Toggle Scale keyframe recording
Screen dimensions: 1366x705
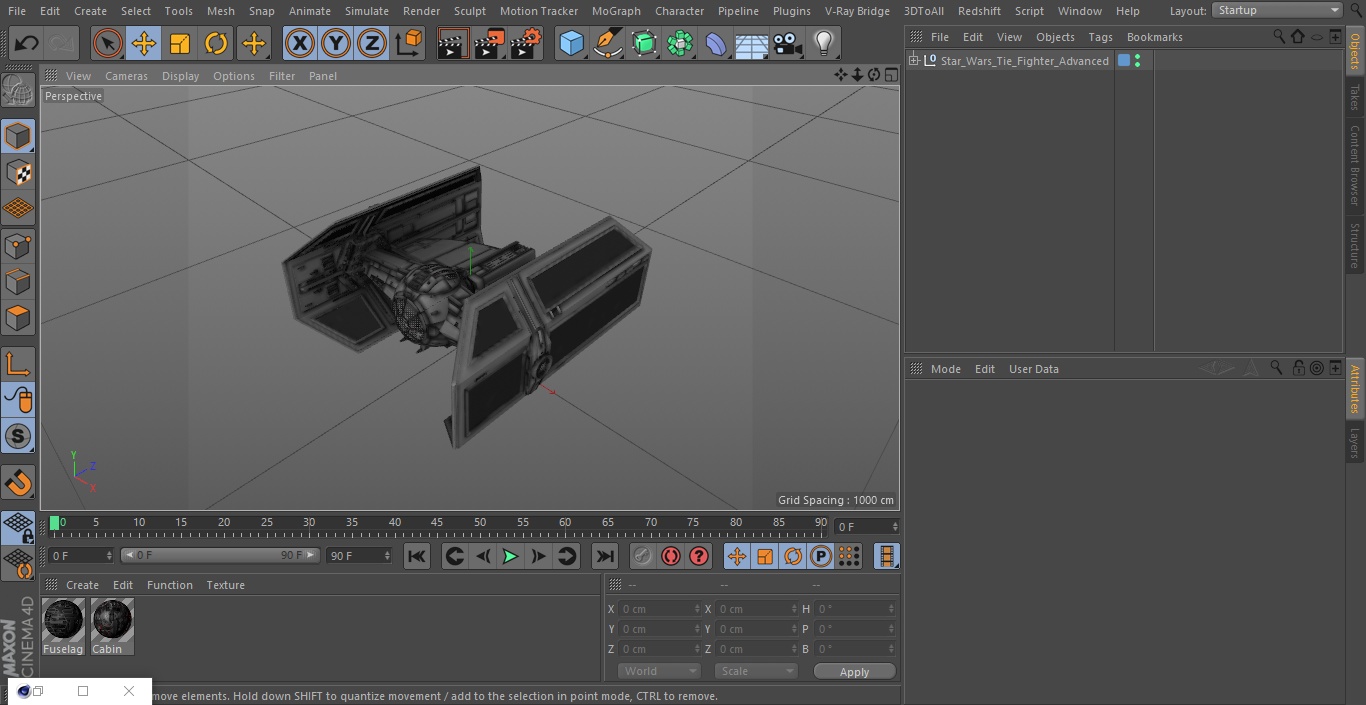click(x=765, y=556)
